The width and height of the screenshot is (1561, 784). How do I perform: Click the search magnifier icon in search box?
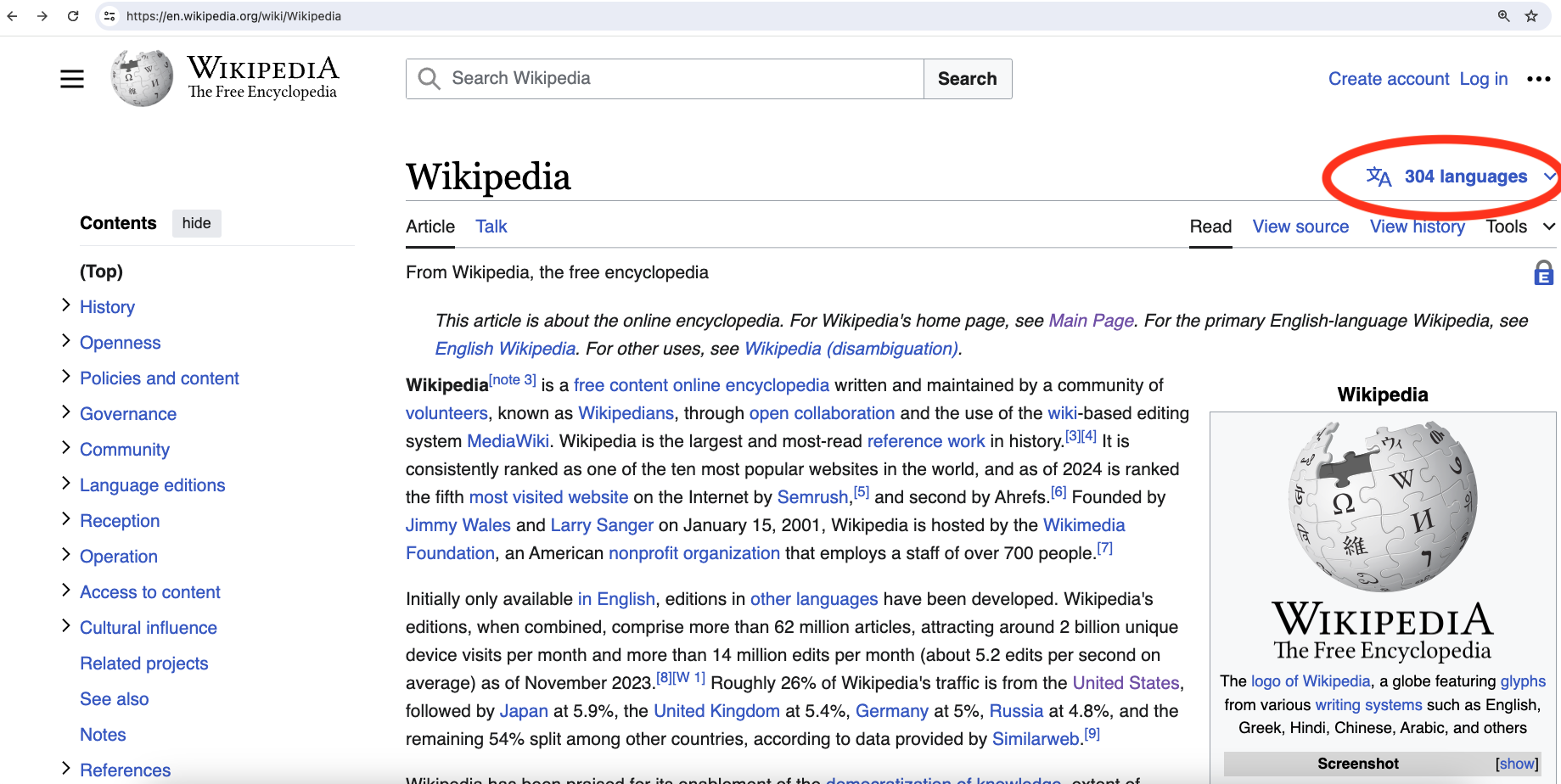point(430,79)
